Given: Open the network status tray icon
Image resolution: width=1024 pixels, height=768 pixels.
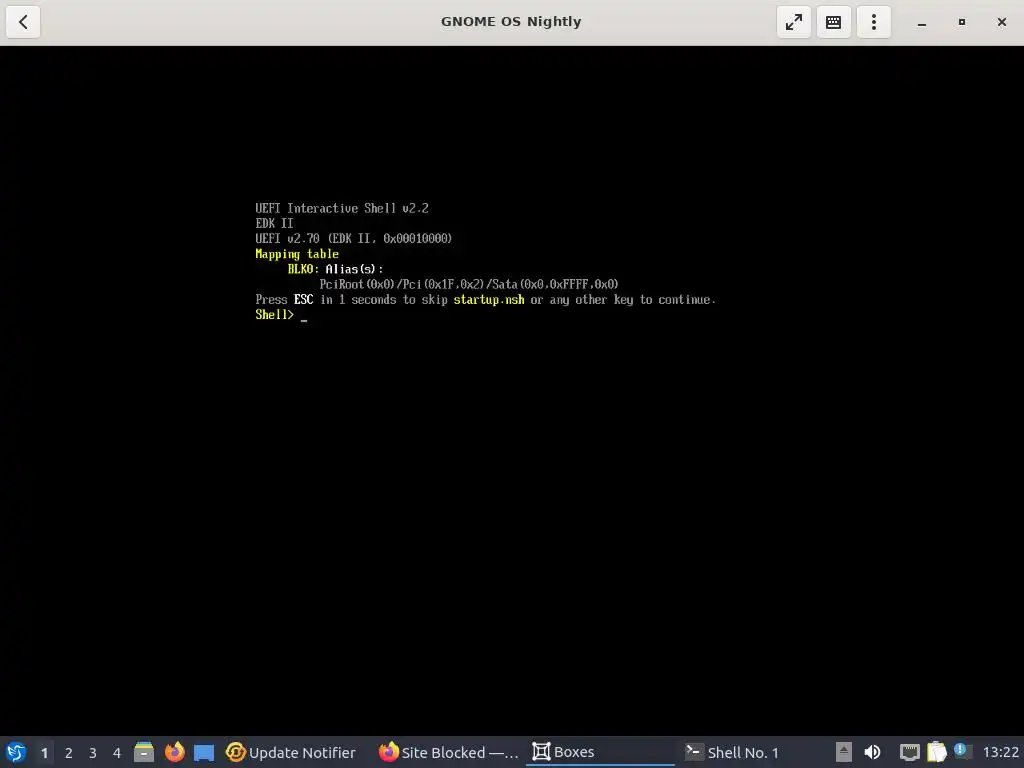Looking at the screenshot, I should [910, 752].
